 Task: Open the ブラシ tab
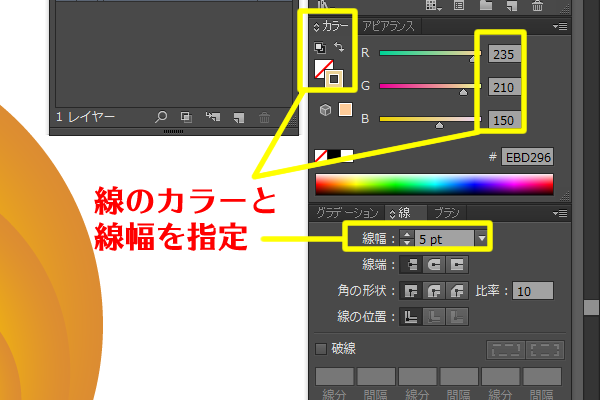click(x=447, y=213)
